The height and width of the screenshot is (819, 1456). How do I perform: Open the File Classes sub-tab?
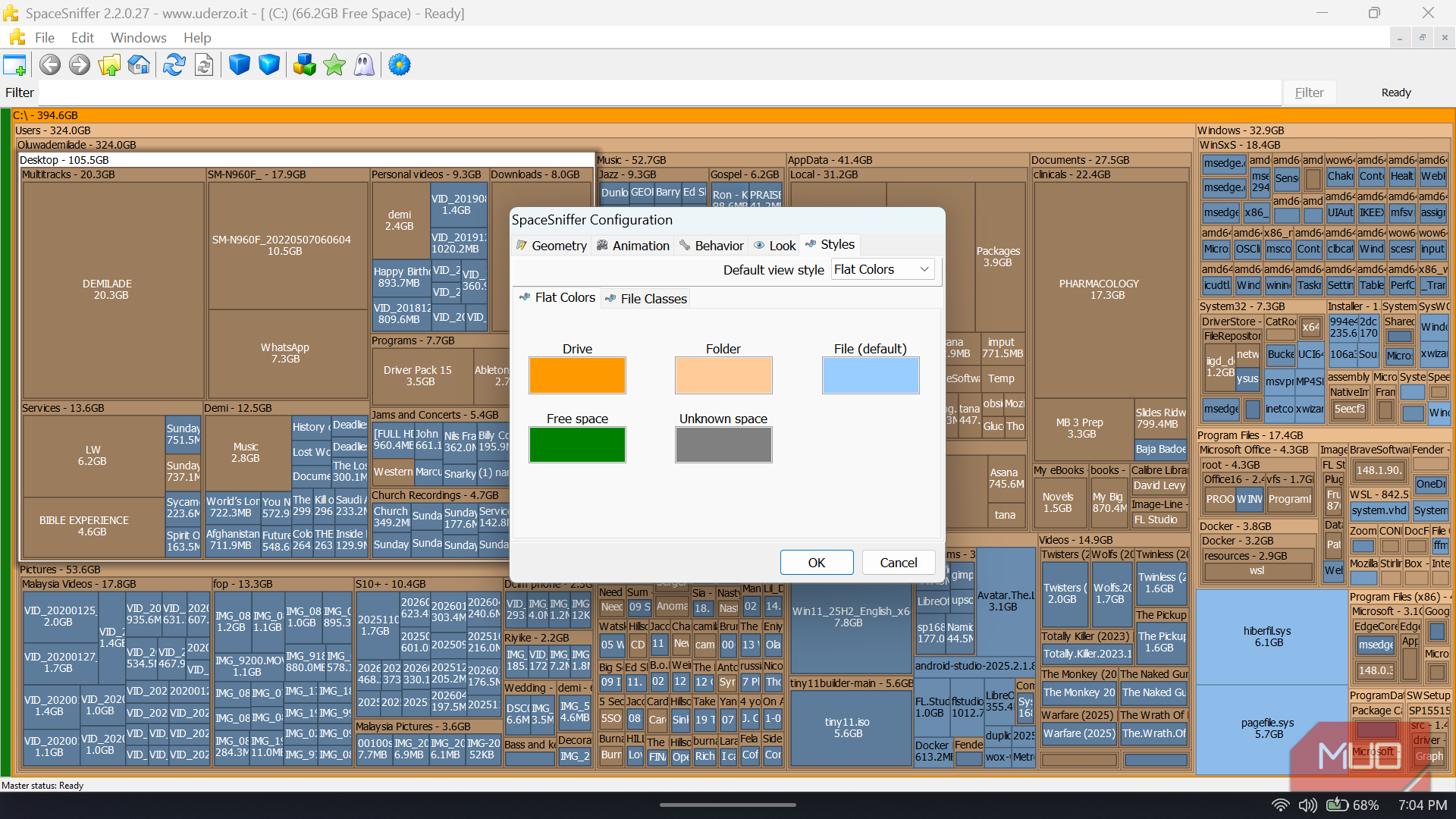point(645,299)
